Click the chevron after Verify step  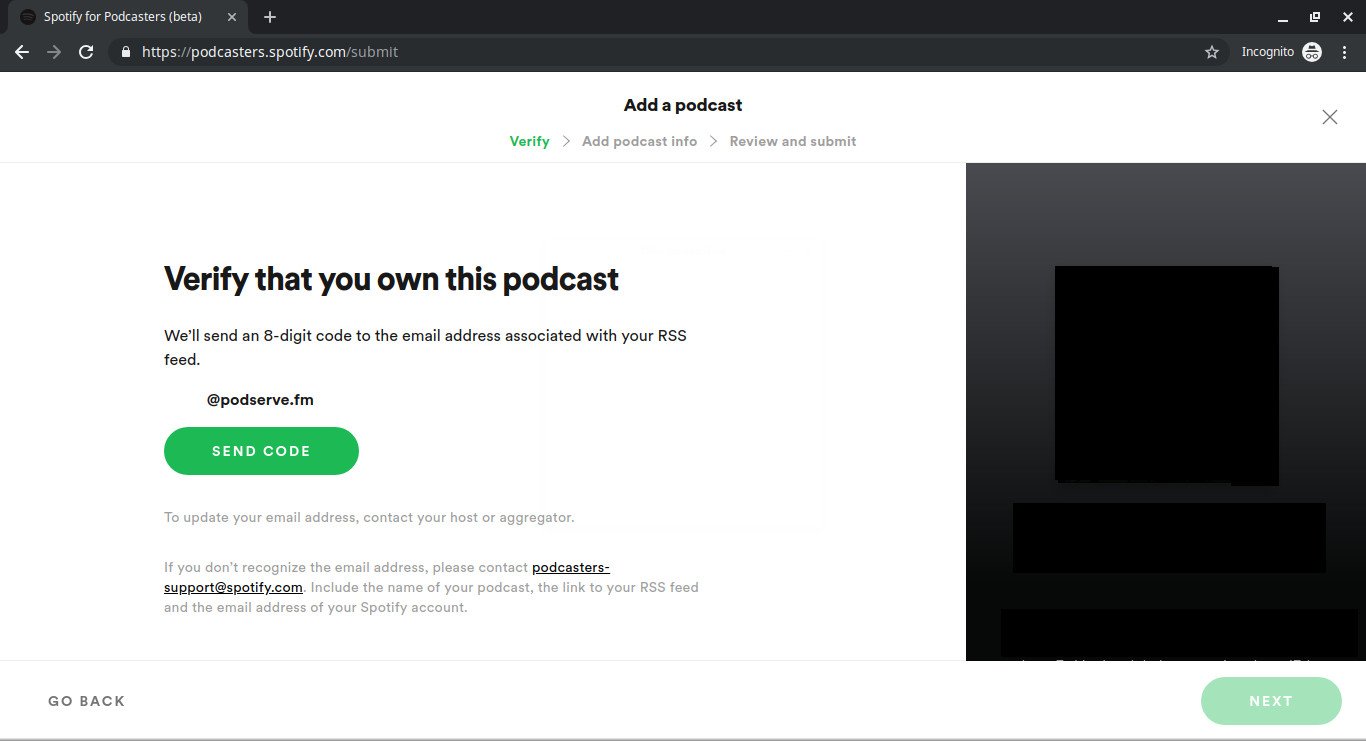click(x=566, y=141)
